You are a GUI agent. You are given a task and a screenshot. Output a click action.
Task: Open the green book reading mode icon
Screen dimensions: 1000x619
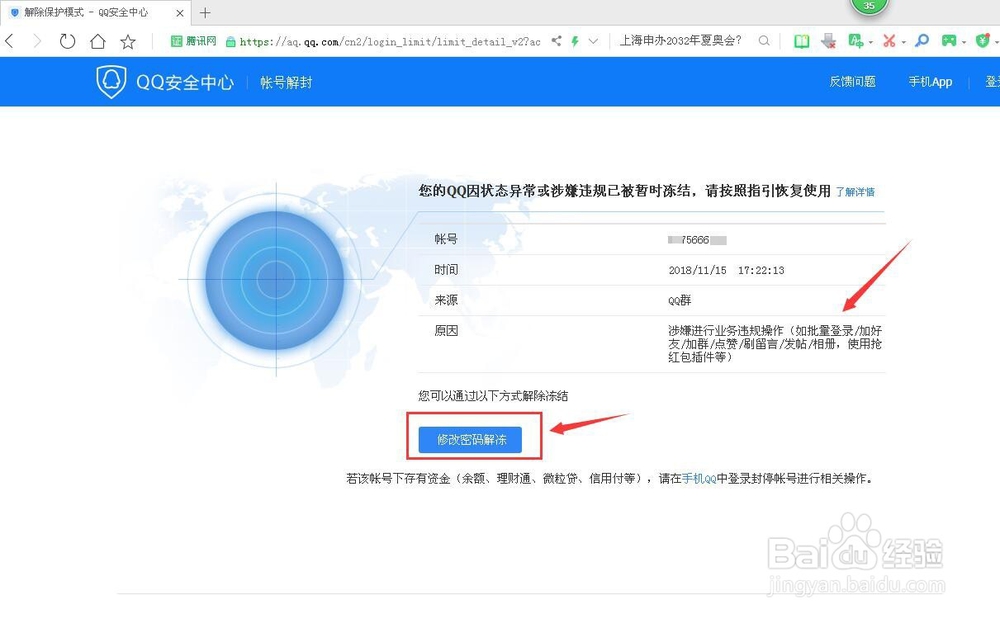click(x=802, y=41)
